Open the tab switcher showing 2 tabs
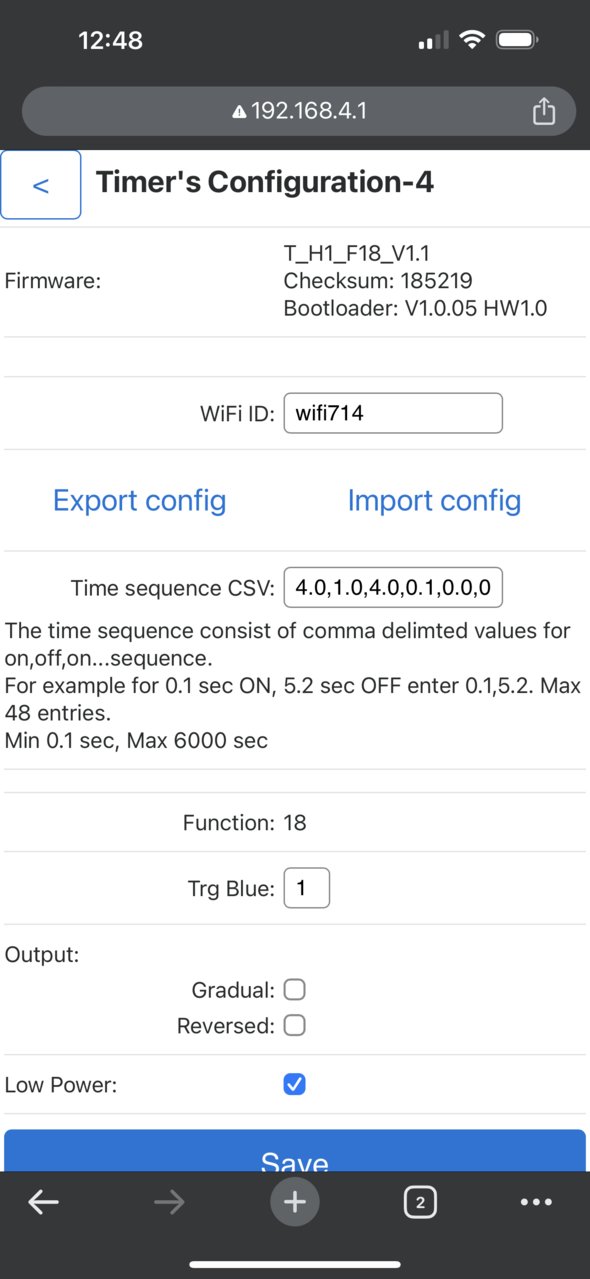590x1279 pixels. pos(420,1203)
